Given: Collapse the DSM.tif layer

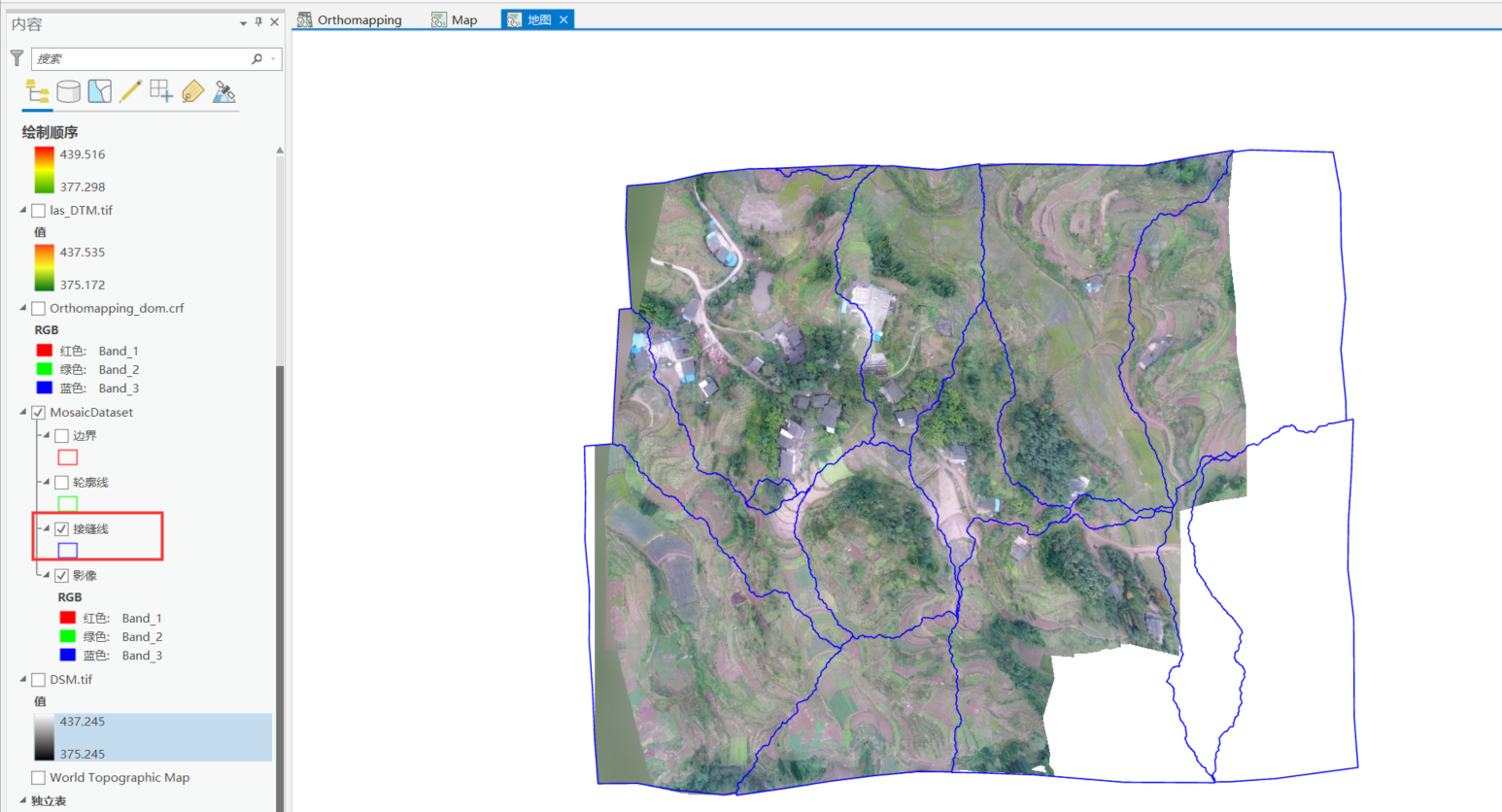Looking at the screenshot, I should coord(23,679).
